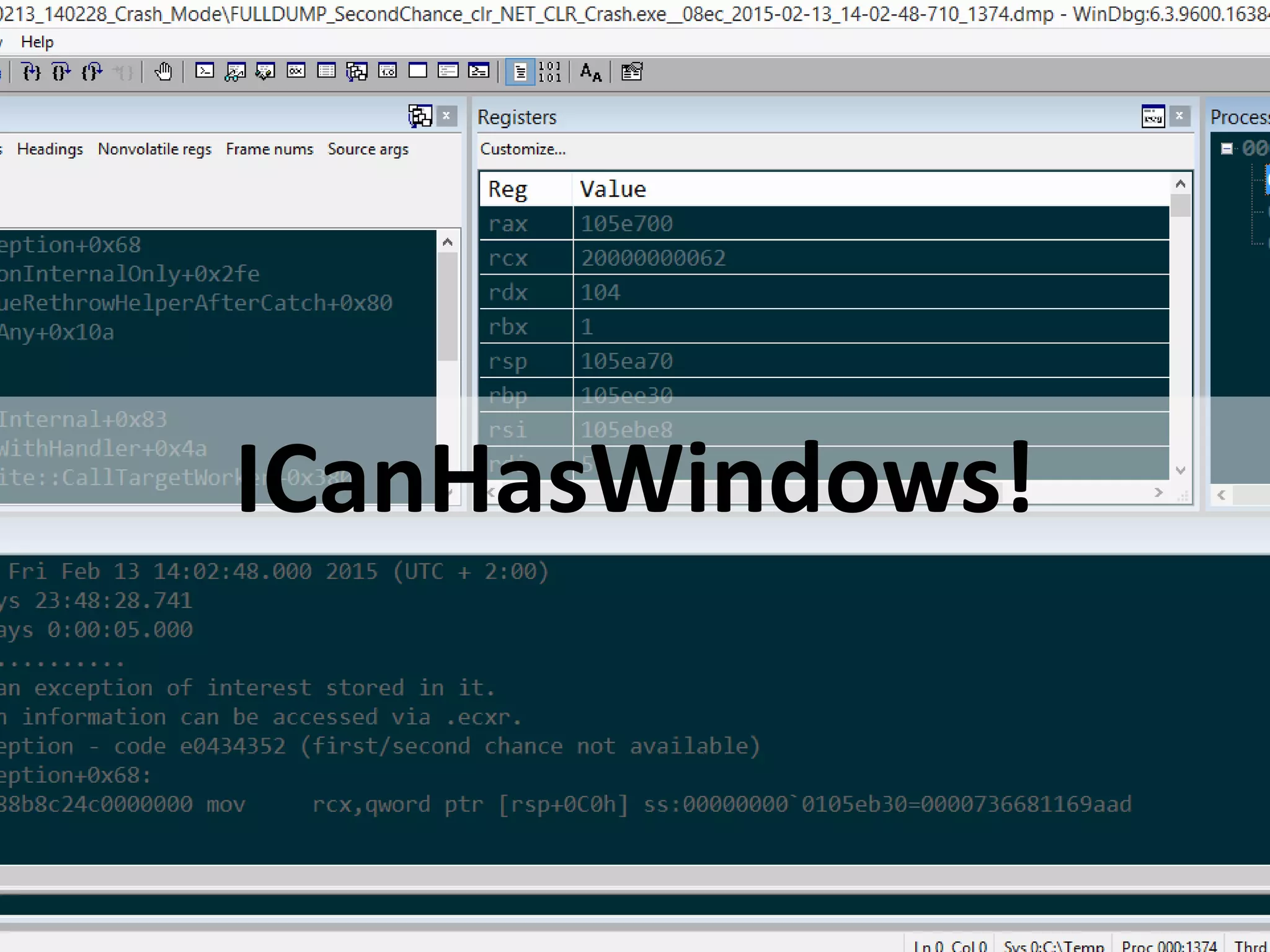Image resolution: width=1270 pixels, height=952 pixels.
Task: Click the Reg column header
Action: [x=526, y=189]
